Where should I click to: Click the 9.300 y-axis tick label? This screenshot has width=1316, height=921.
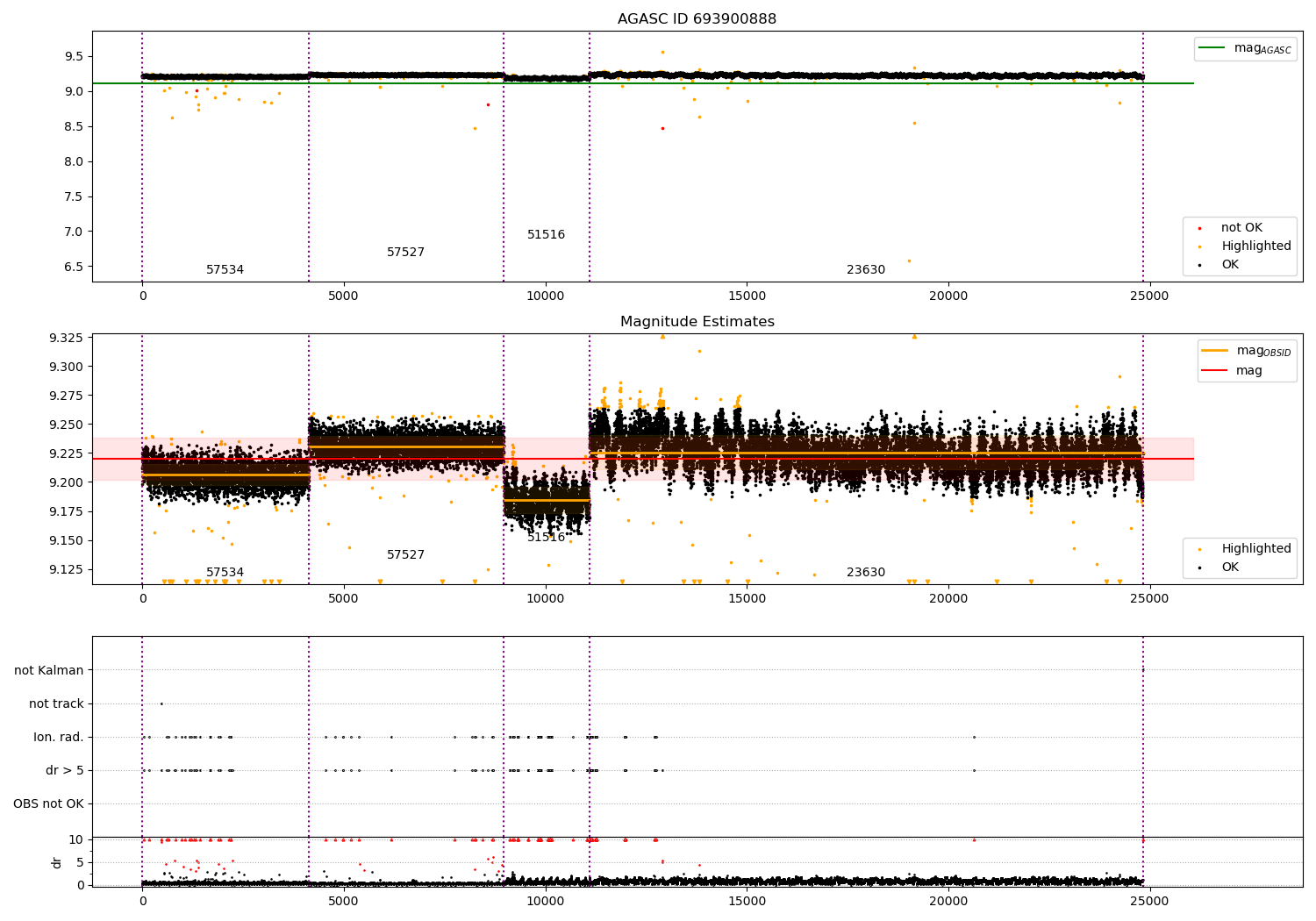66,367
